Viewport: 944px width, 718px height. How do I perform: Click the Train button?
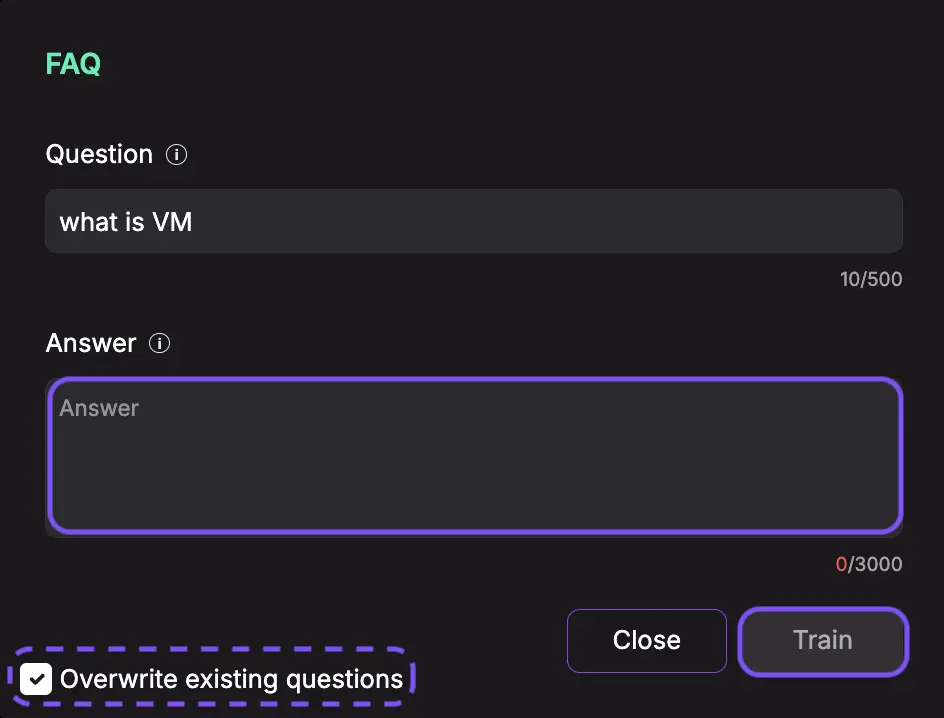coord(823,641)
